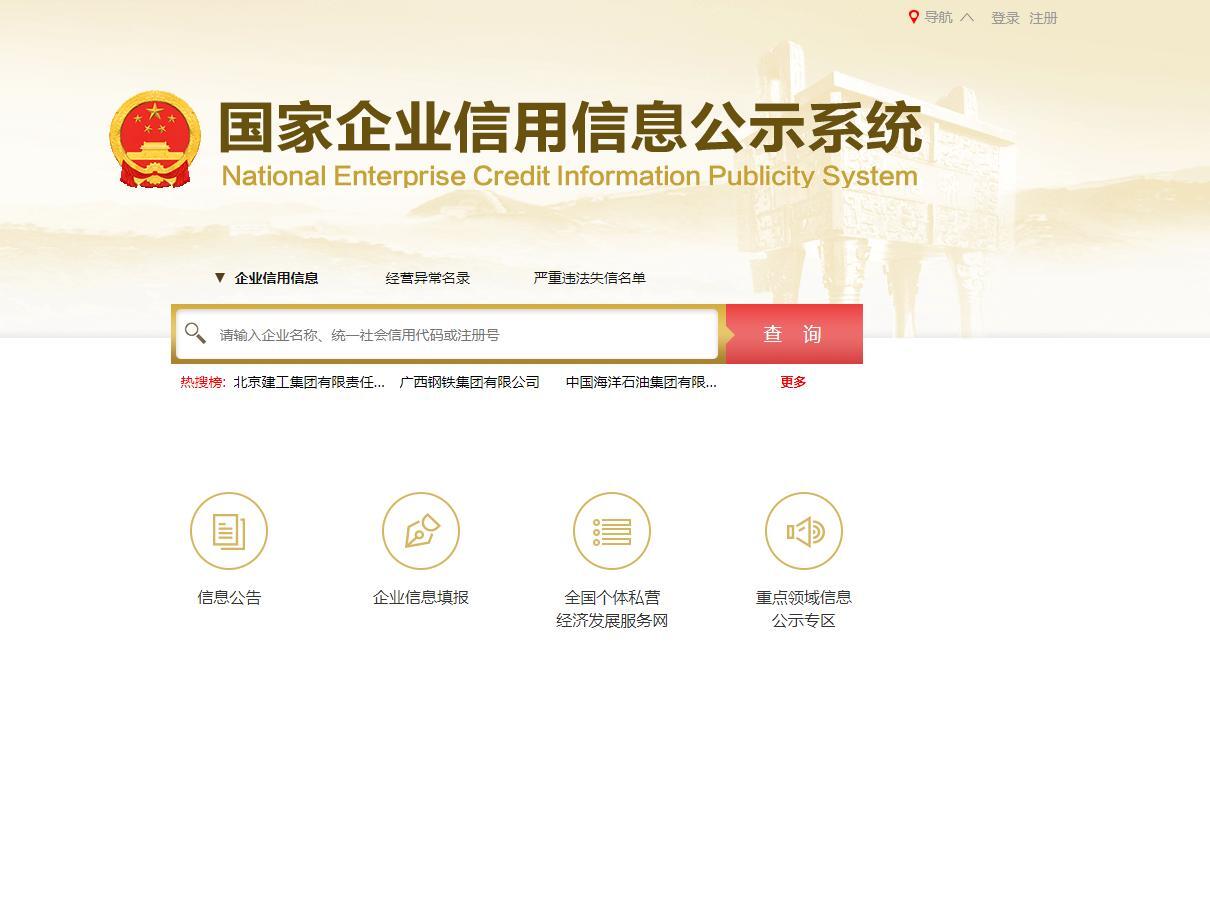Click the 重点领域信息 loudspeaker icon
Viewport: 1210px width, 920px height.
pyautogui.click(x=804, y=531)
